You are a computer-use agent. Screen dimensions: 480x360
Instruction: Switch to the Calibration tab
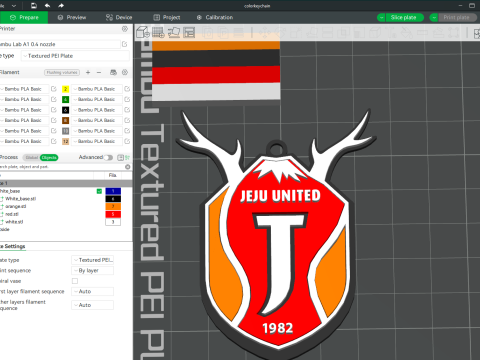[215, 17]
